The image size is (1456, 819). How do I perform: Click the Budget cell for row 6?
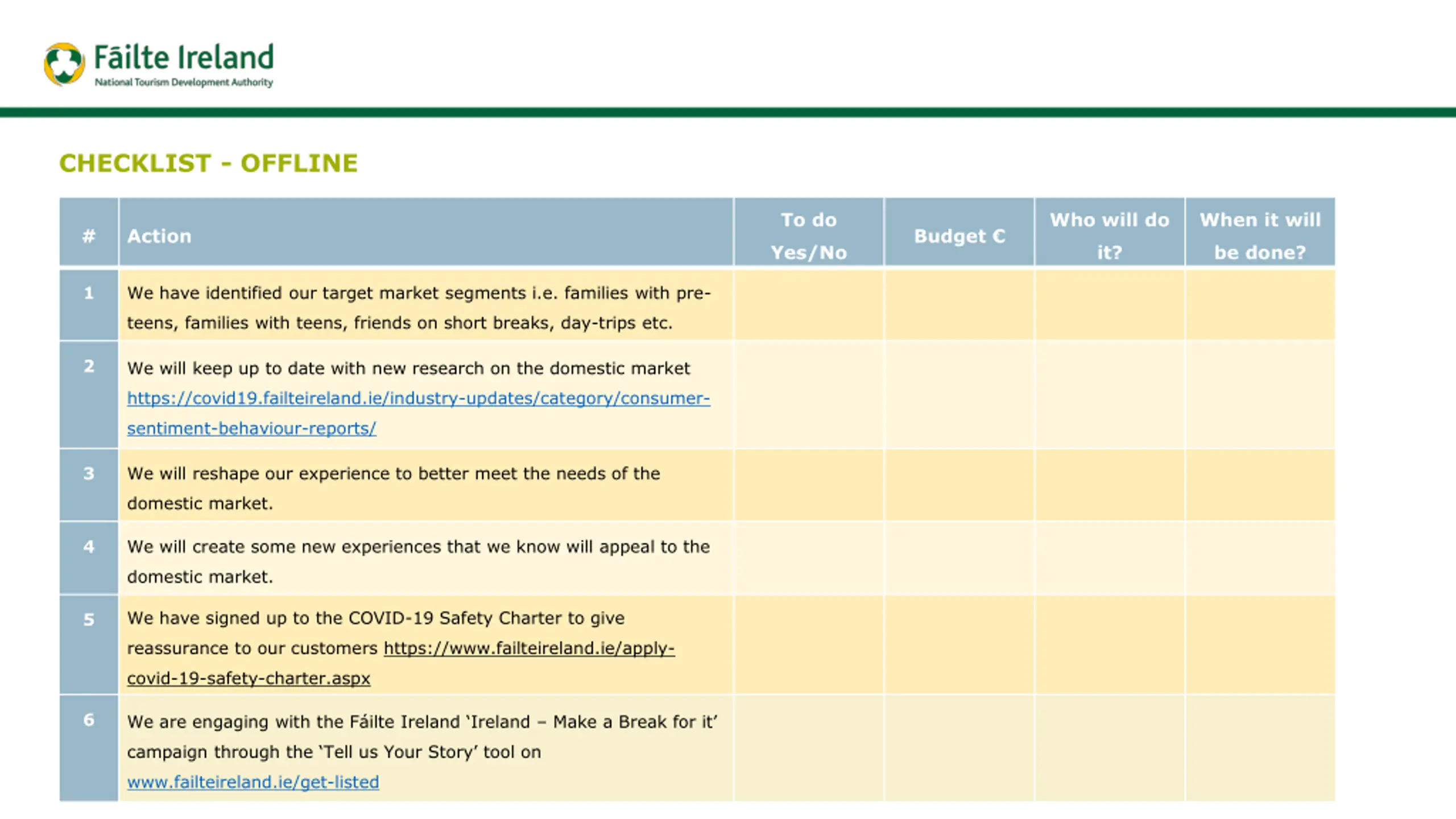[x=959, y=748]
